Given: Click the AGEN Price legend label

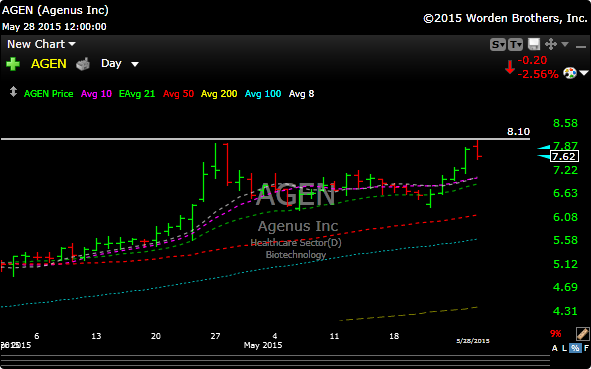Looking at the screenshot, I should pyautogui.click(x=48, y=94).
